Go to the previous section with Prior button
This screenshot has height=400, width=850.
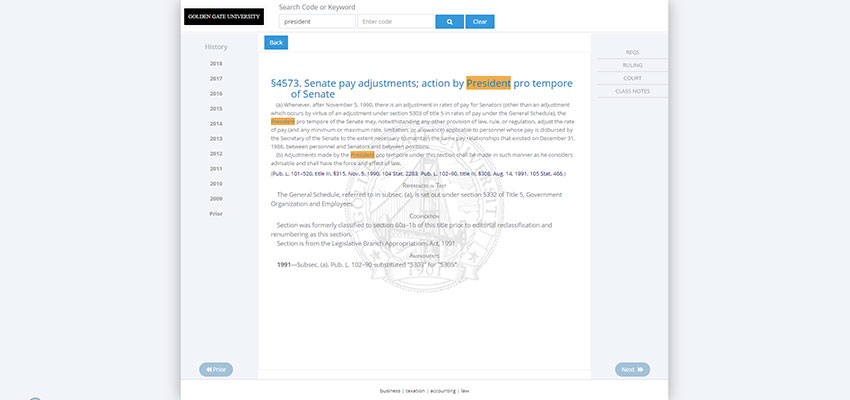[x=216, y=370]
